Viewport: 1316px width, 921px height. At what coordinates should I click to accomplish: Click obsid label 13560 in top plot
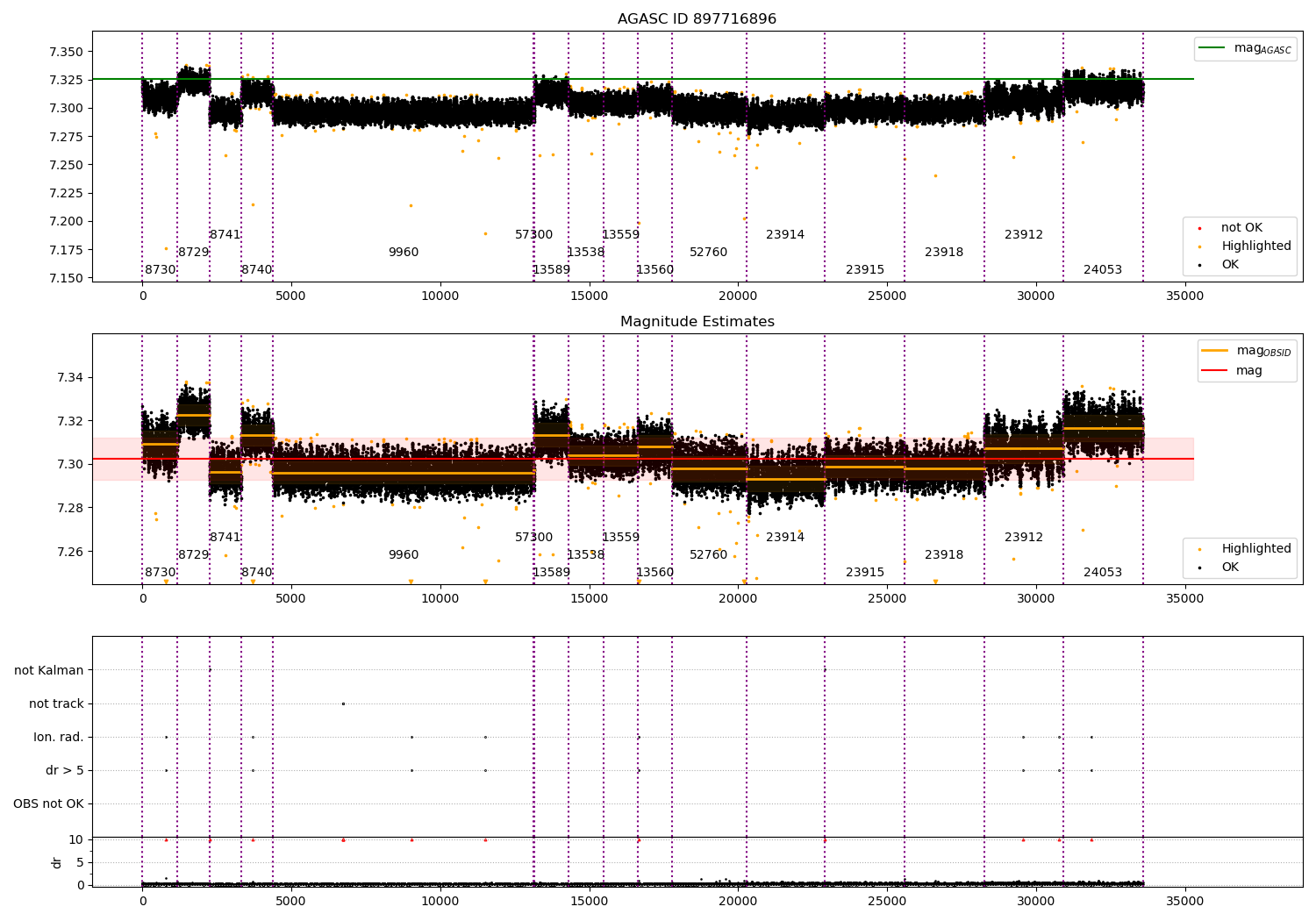655,270
